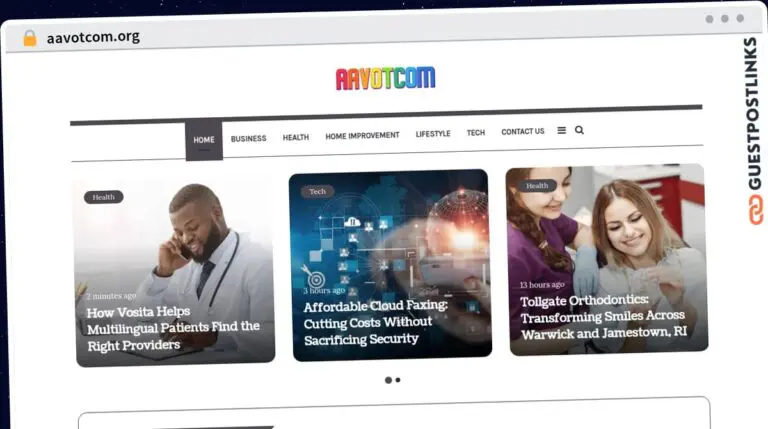Click the Health tag on the Tollgate Orthodontics card
Screen dimensions: 768x429
[x=537, y=186]
